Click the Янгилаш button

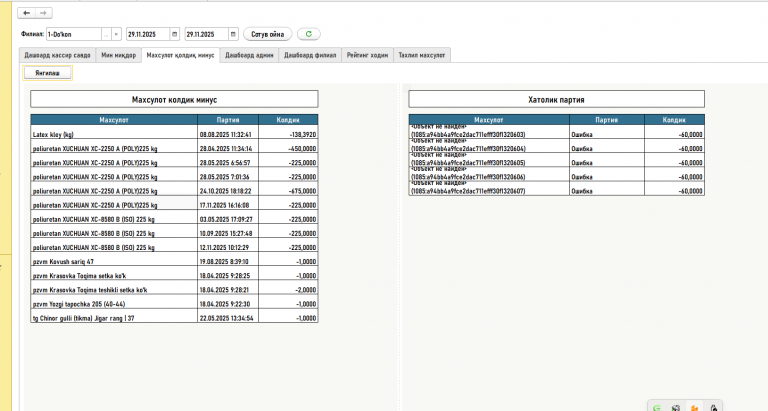click(x=48, y=73)
